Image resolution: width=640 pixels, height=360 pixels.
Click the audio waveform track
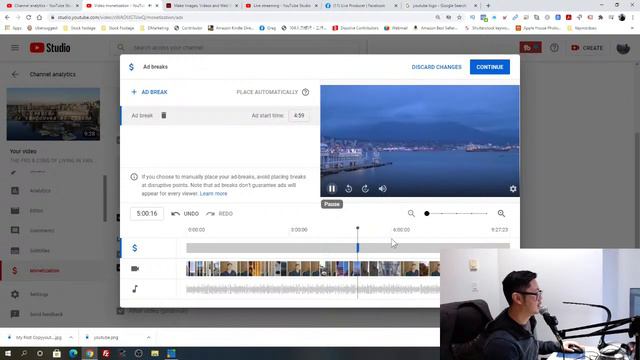(313, 289)
